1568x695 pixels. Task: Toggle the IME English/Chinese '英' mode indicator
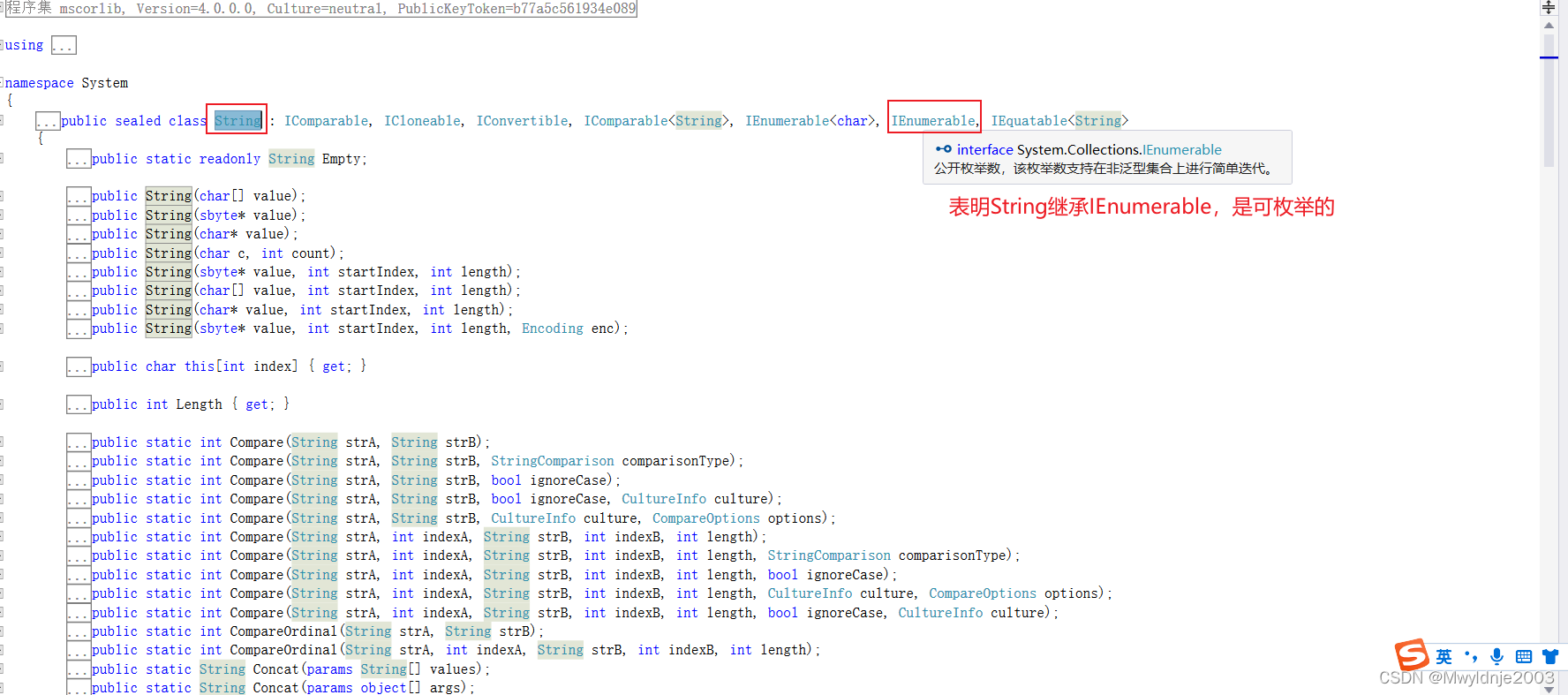click(x=1444, y=656)
